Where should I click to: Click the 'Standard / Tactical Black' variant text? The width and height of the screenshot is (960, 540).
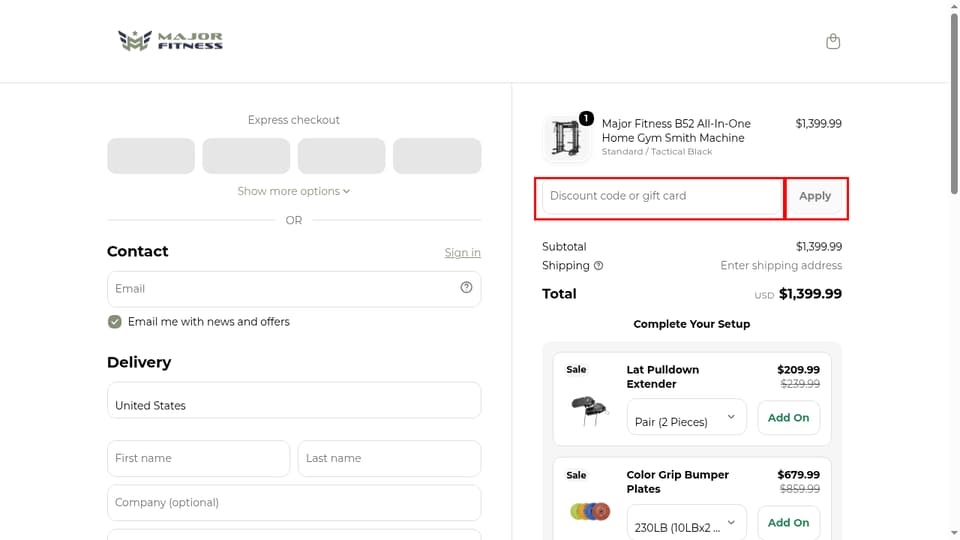coord(656,152)
